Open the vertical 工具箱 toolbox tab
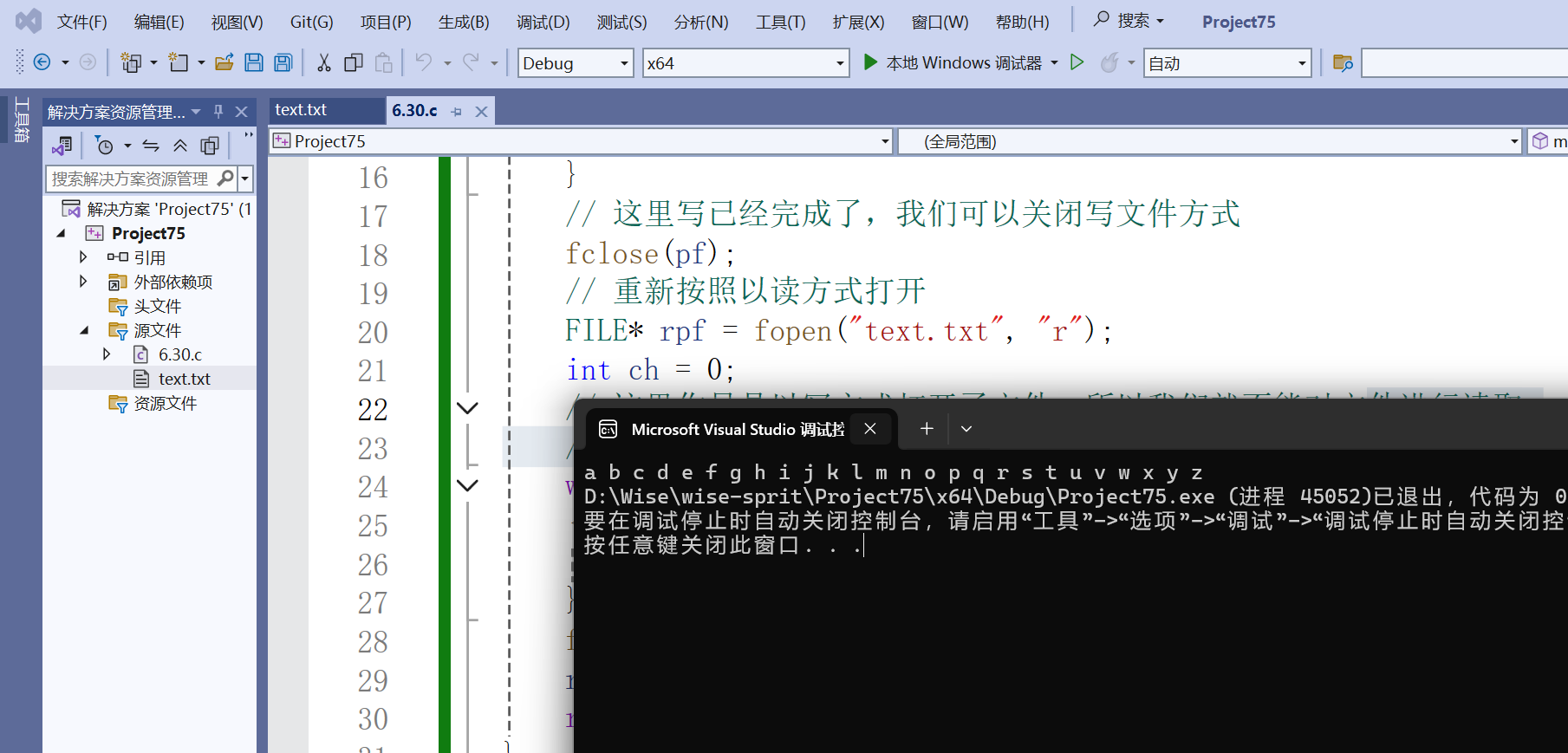Viewport: 1568px width, 753px height. (x=22, y=119)
